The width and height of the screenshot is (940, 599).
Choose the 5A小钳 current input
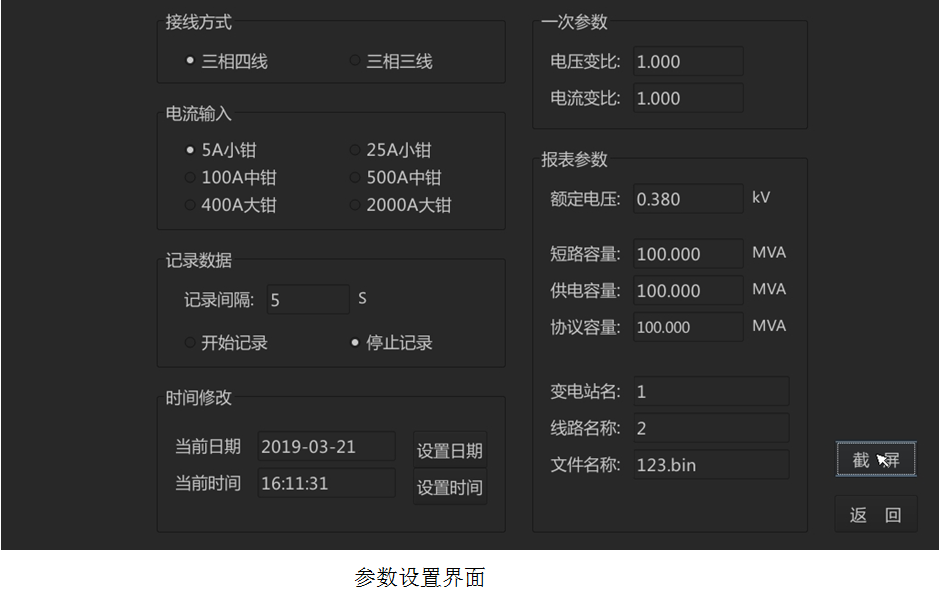pos(190,150)
